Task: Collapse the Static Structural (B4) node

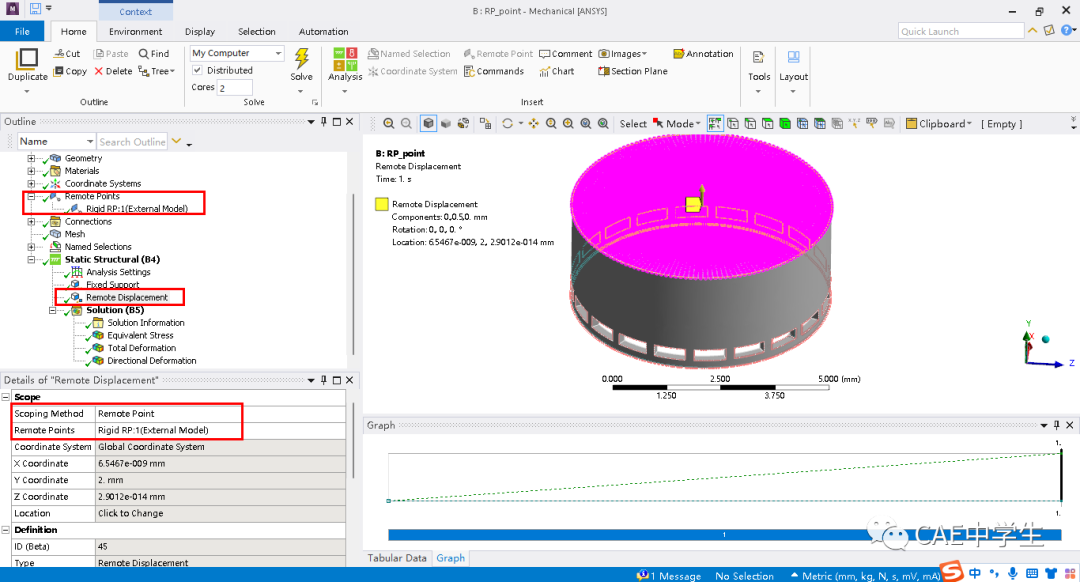Action: pos(31,260)
